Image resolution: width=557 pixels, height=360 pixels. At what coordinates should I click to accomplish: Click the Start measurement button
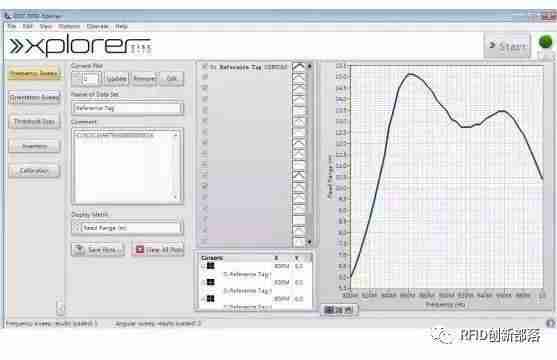coord(507,45)
